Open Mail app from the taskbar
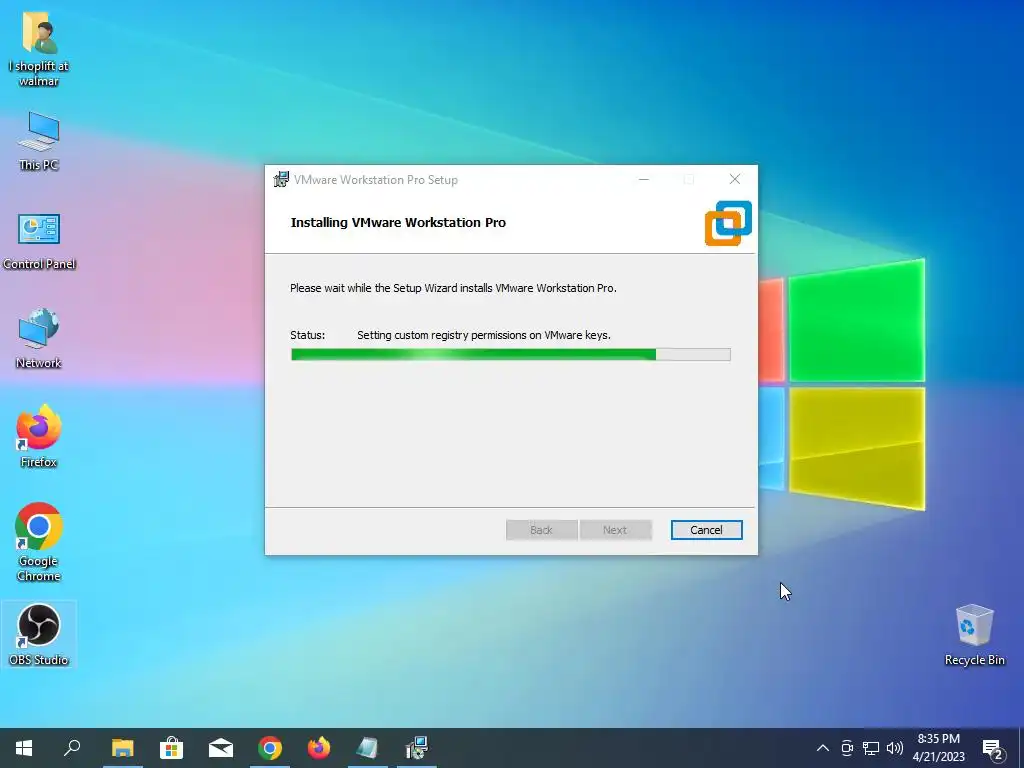This screenshot has height=768, width=1024. coord(221,748)
